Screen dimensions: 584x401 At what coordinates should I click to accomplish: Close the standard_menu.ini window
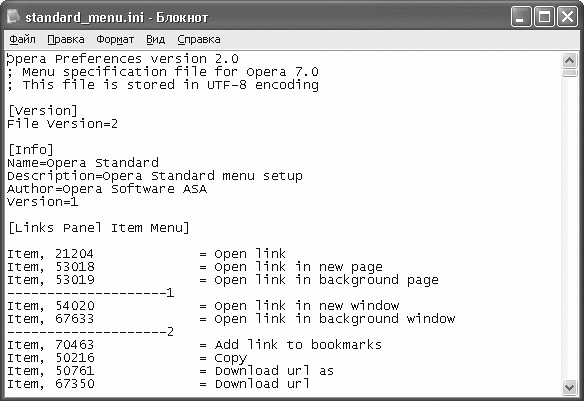pyautogui.click(x=567, y=17)
